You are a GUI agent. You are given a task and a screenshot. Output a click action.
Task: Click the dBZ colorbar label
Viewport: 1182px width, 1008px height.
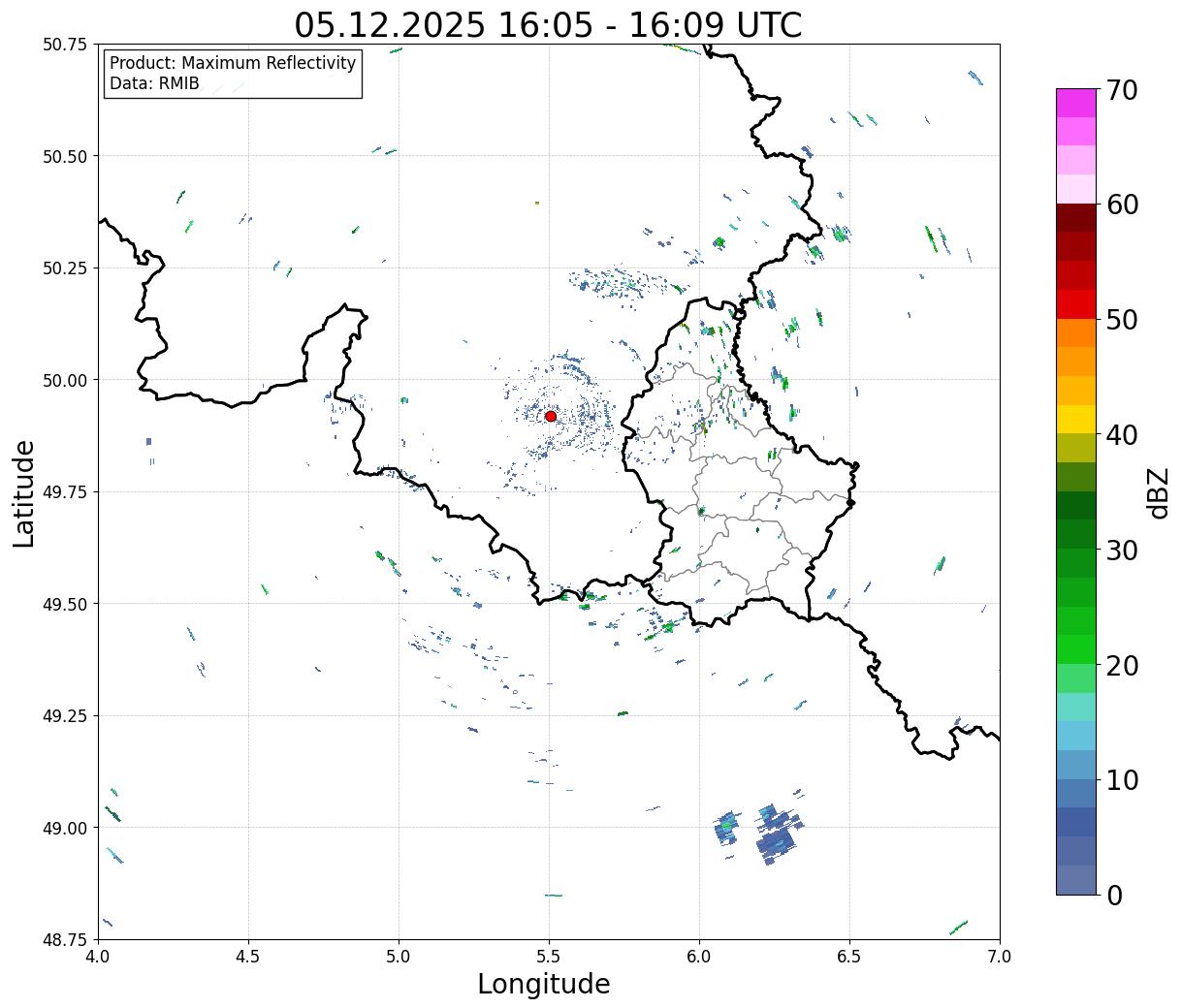[x=1158, y=491]
